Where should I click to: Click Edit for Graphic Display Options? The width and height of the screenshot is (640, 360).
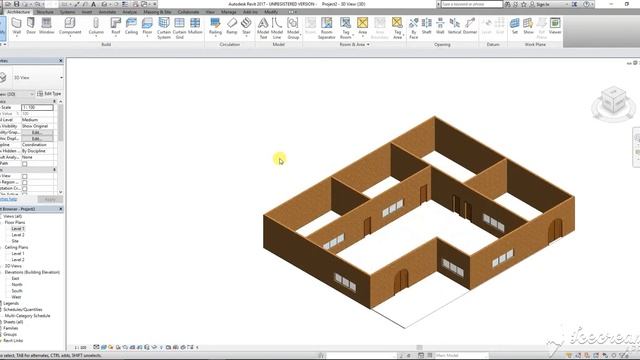37,139
